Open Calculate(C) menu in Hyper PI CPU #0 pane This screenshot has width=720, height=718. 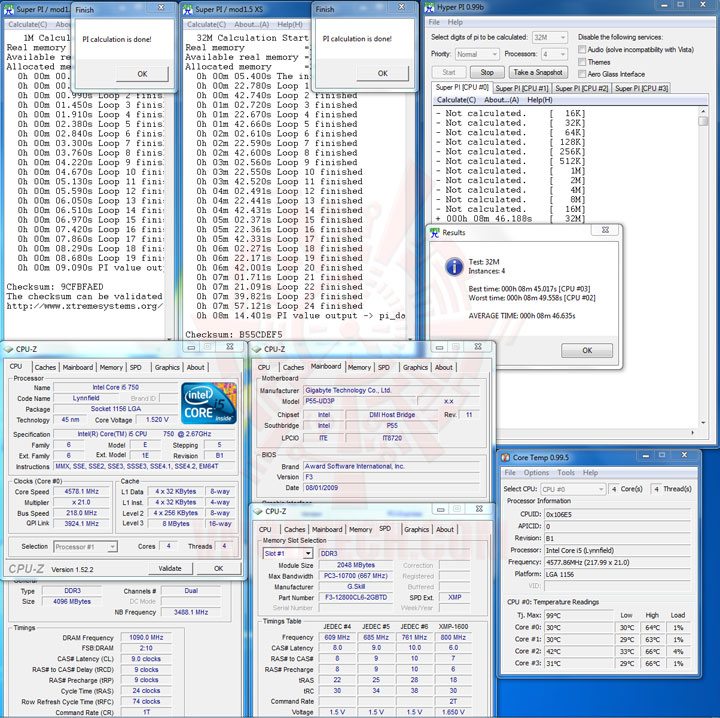click(x=456, y=100)
